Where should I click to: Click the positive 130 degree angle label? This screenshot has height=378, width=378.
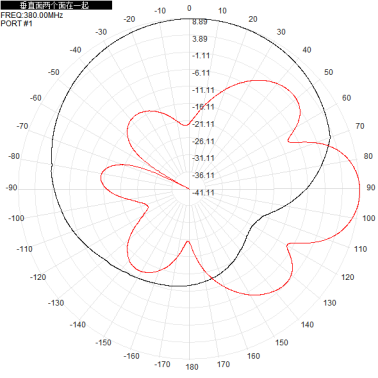pyautogui.click(x=330, y=303)
